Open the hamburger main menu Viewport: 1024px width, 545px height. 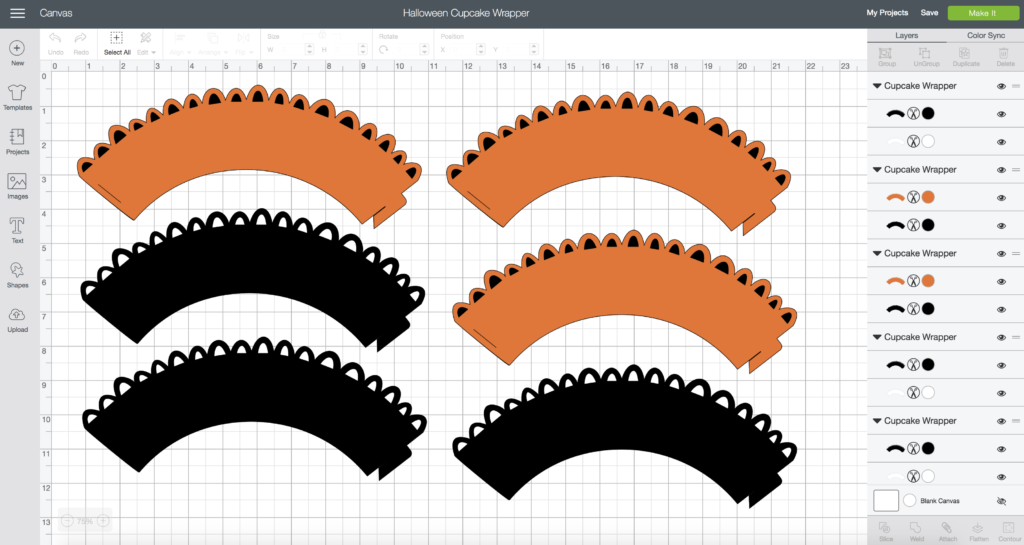pos(18,13)
